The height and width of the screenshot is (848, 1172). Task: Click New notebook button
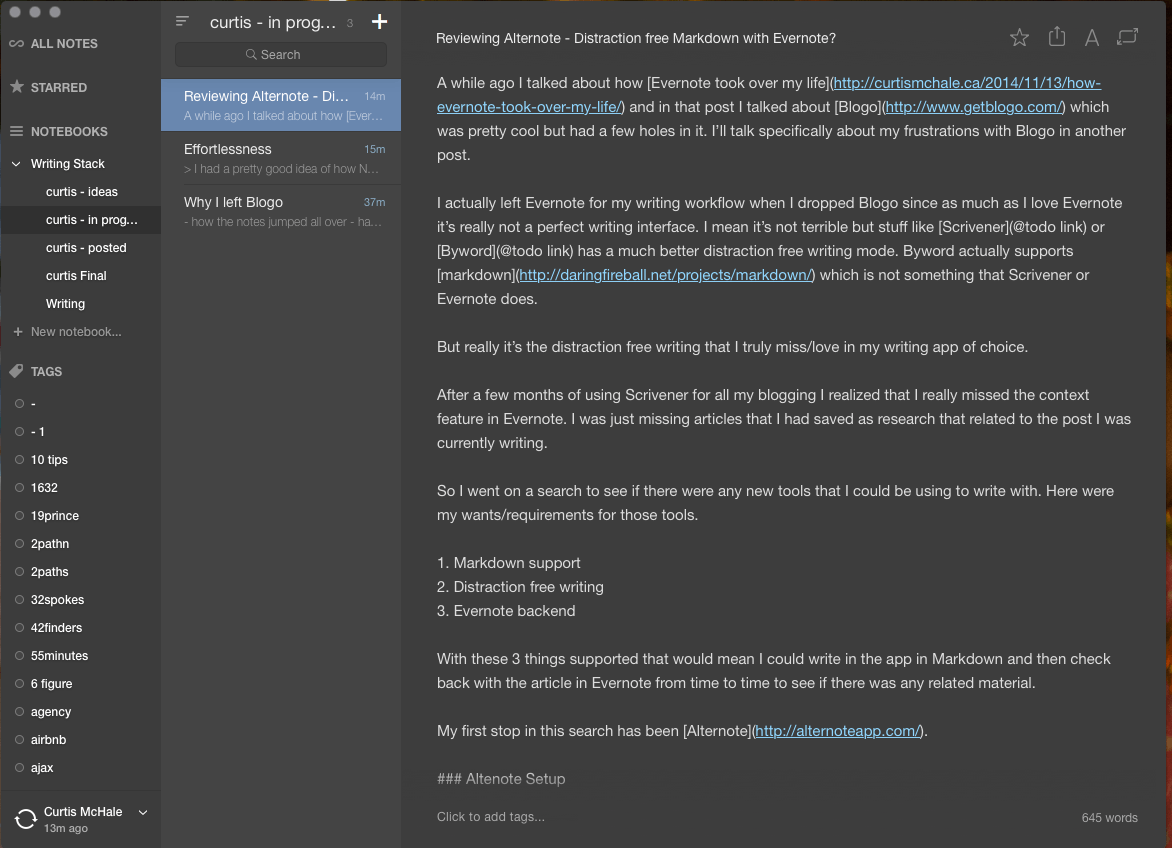tap(75, 332)
